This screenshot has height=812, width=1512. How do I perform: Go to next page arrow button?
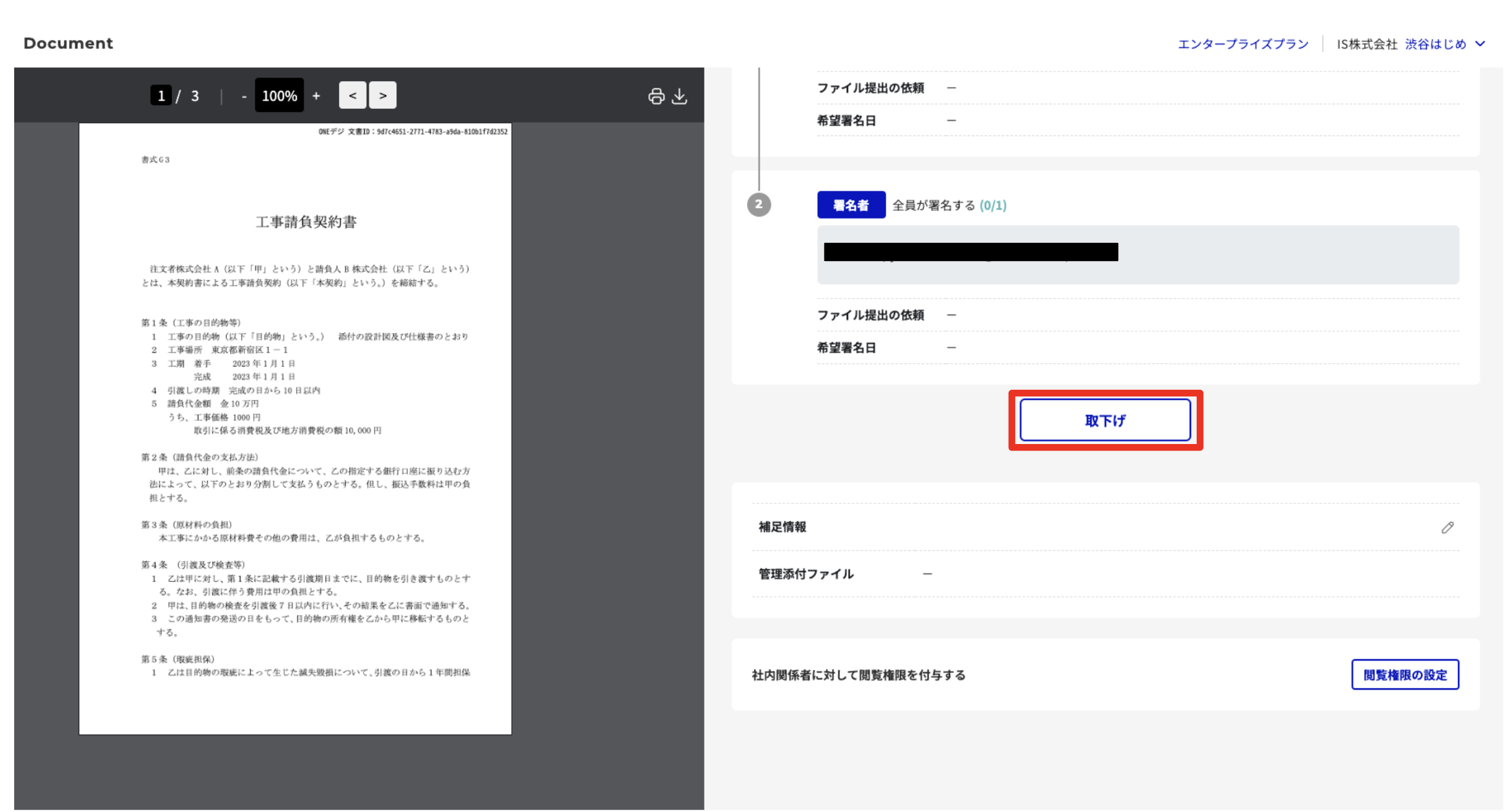pos(383,95)
